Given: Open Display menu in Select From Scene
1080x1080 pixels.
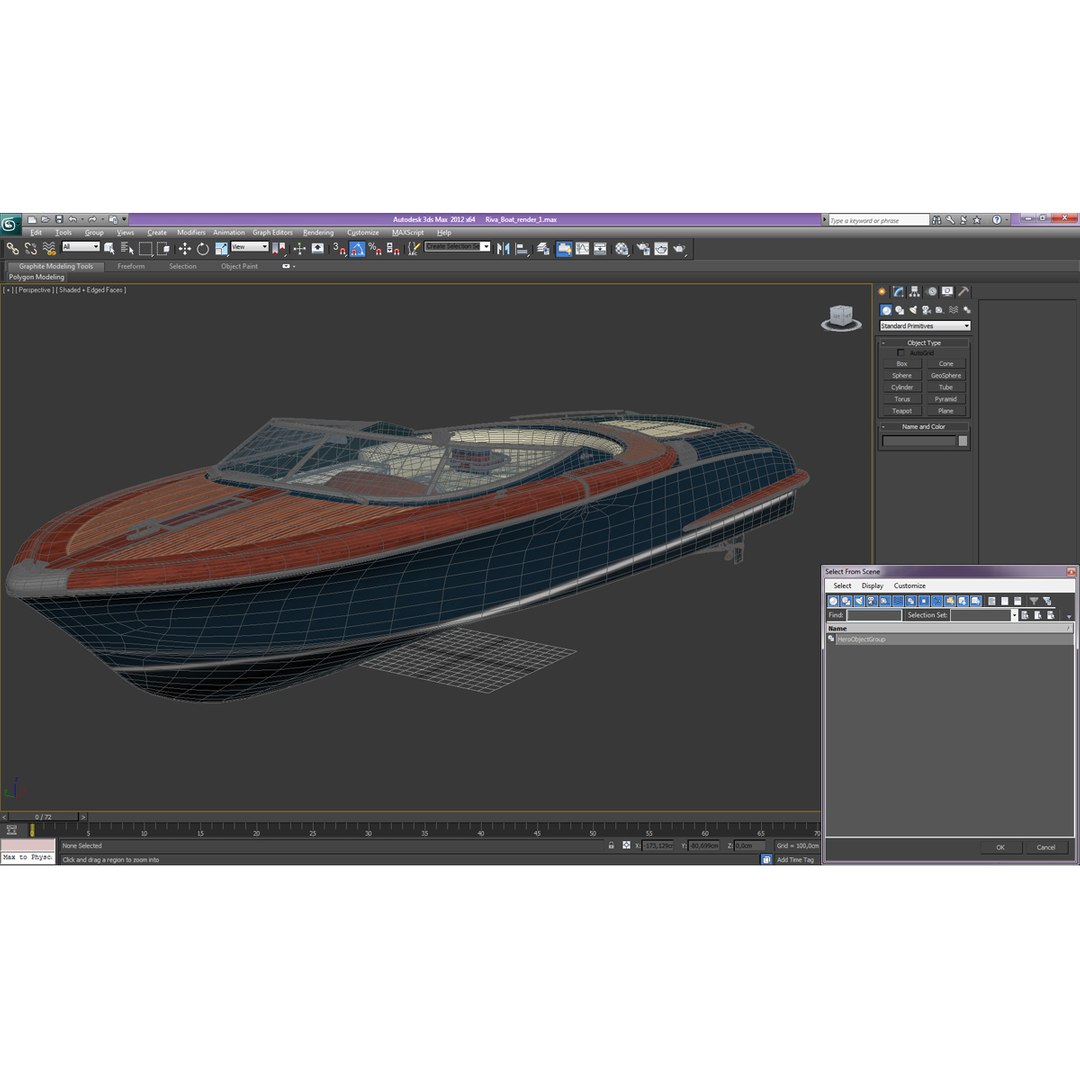Looking at the screenshot, I should [x=872, y=585].
